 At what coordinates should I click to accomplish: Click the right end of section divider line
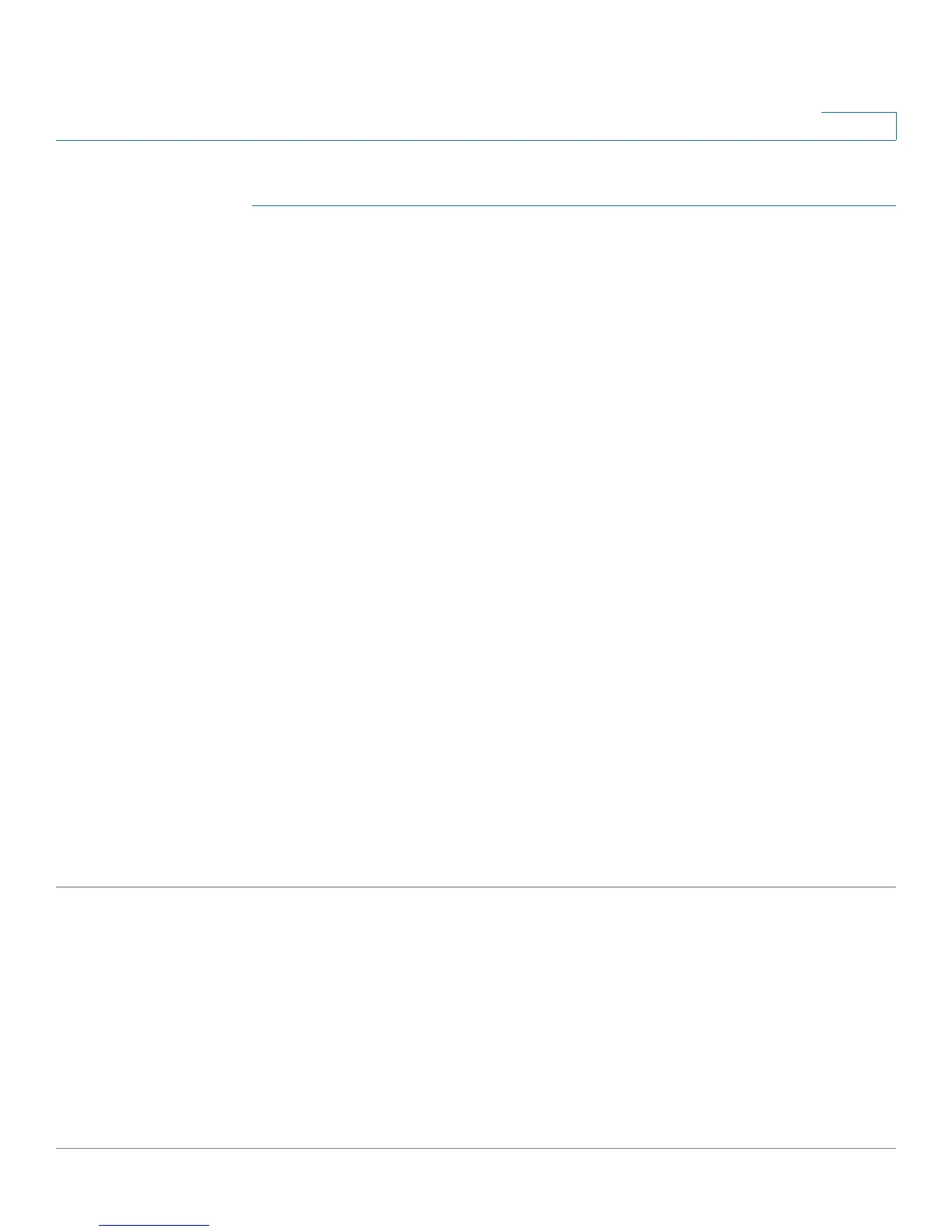coord(893,206)
